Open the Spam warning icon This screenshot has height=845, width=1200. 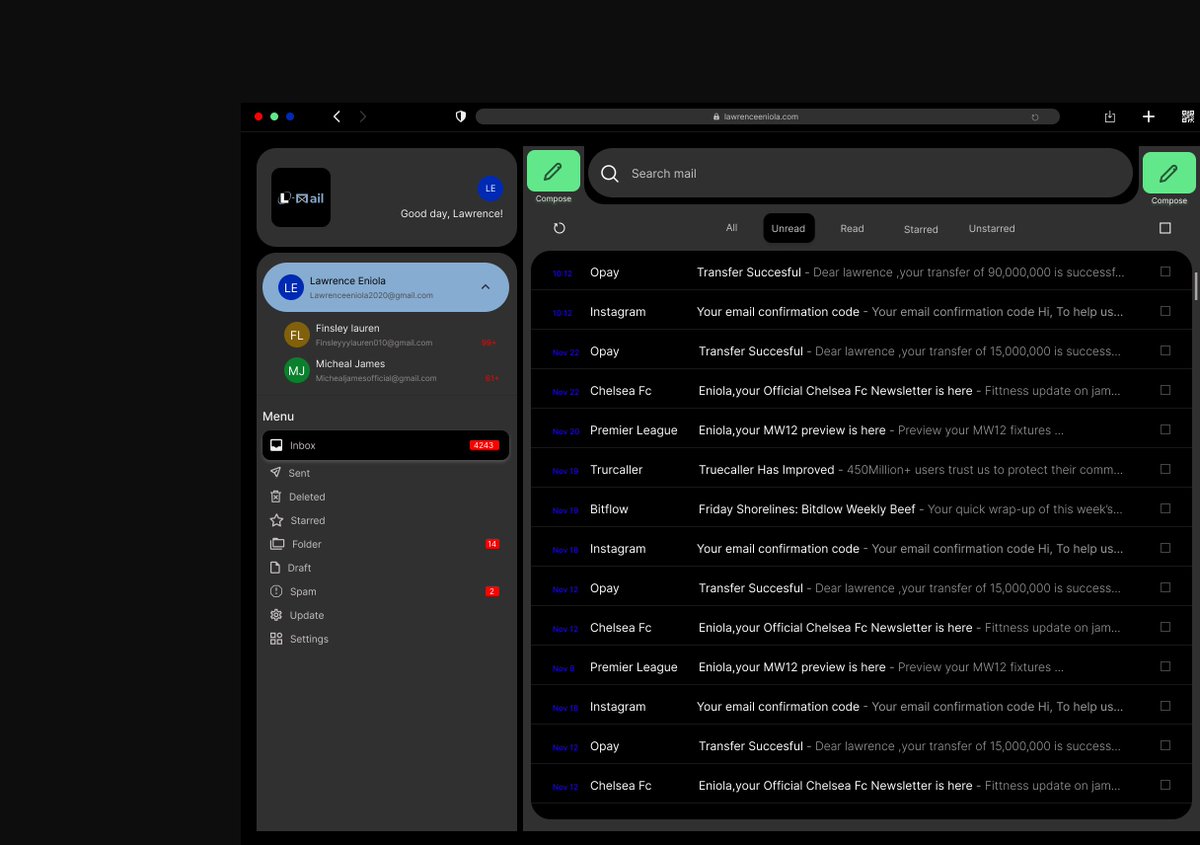pyautogui.click(x=276, y=591)
